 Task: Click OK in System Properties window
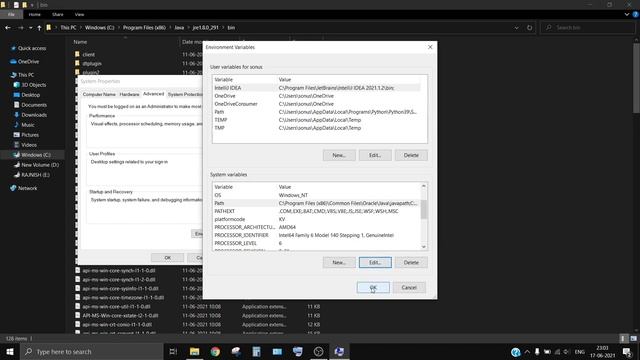click(x=167, y=258)
